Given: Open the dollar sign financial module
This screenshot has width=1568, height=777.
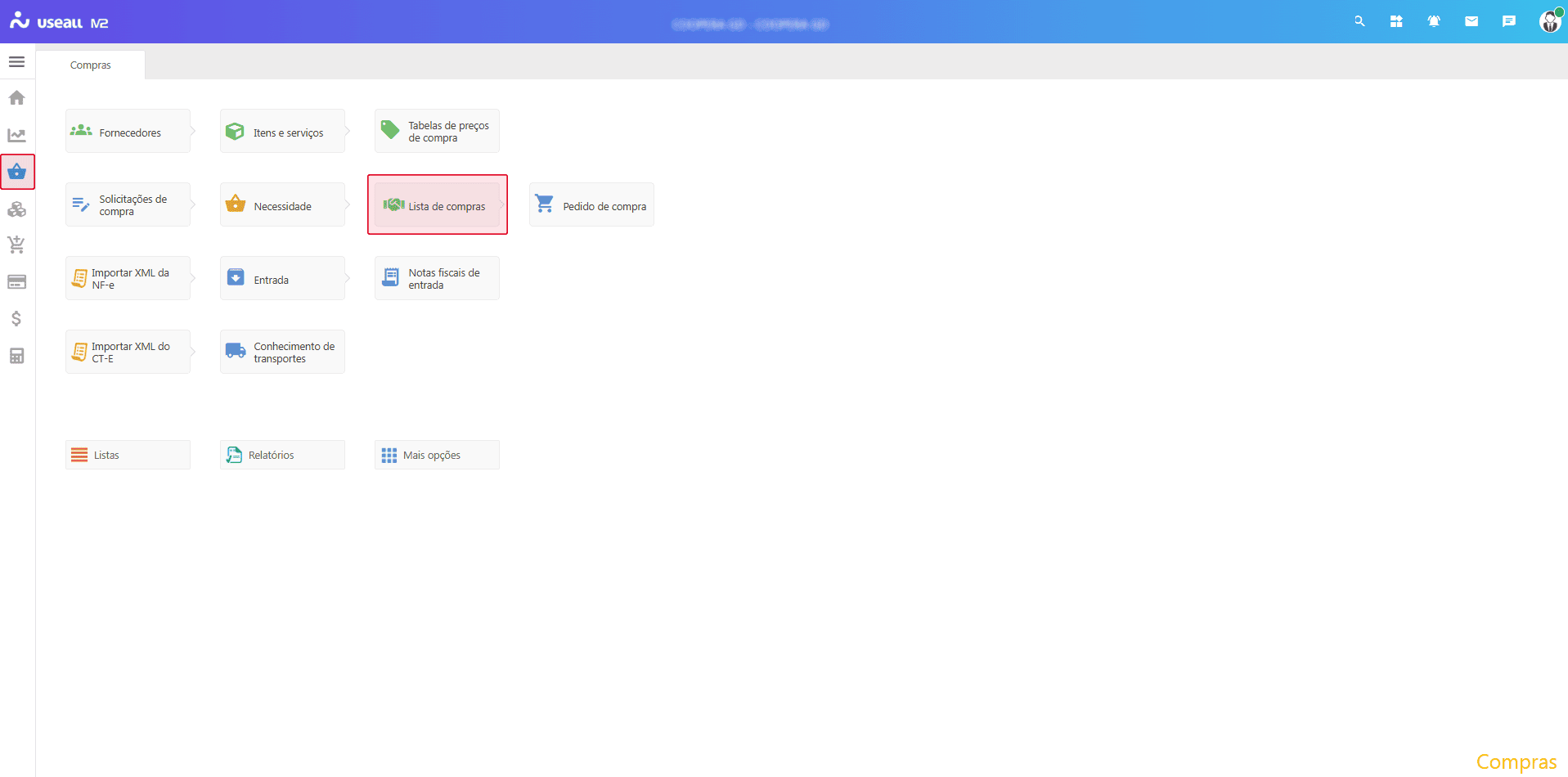Looking at the screenshot, I should [x=16, y=319].
